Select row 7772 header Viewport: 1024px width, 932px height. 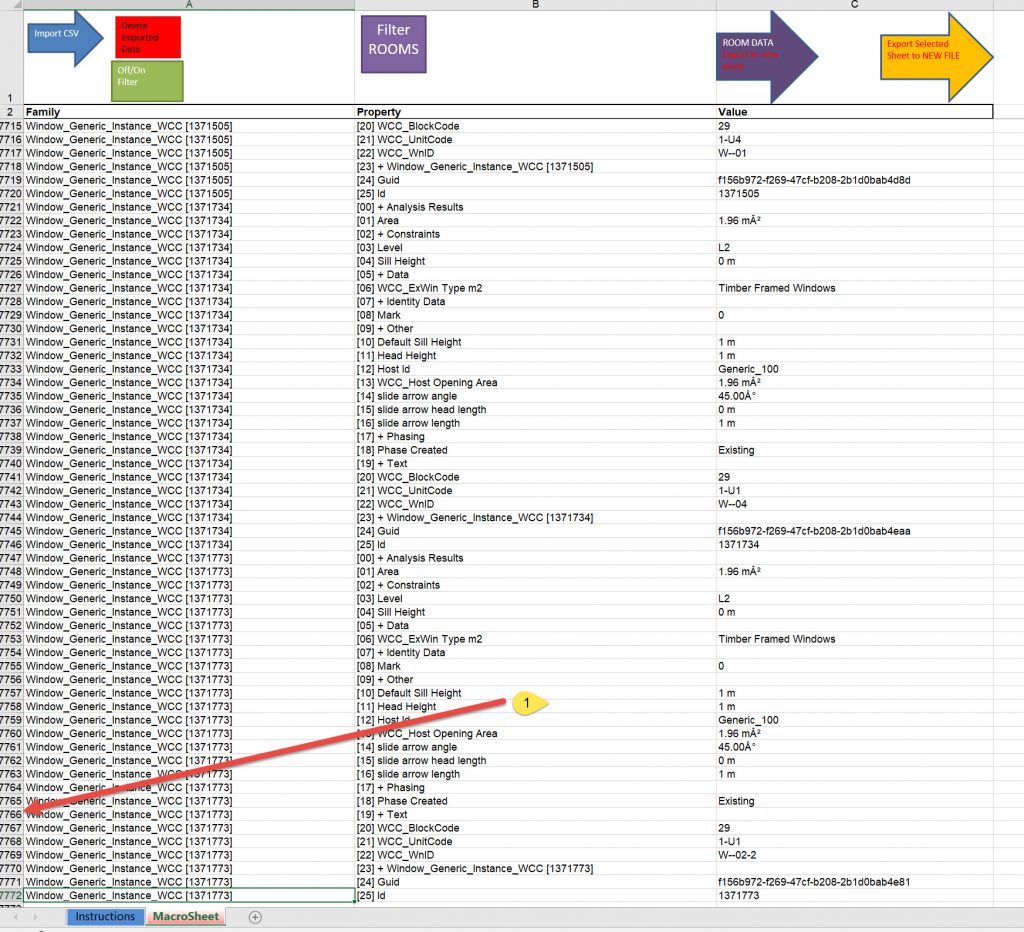point(11,896)
